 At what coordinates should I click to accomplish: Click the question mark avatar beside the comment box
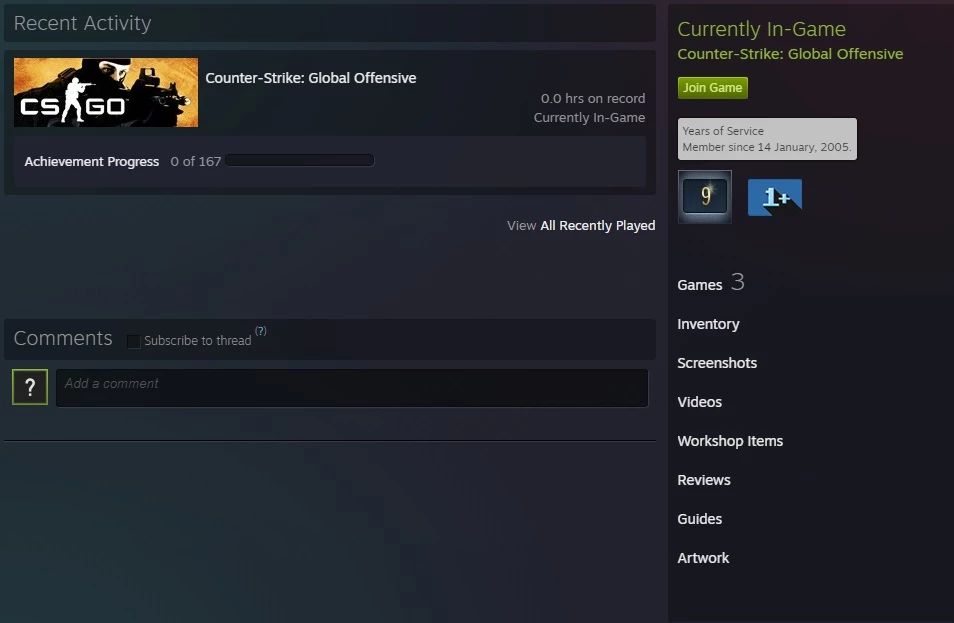click(x=30, y=387)
